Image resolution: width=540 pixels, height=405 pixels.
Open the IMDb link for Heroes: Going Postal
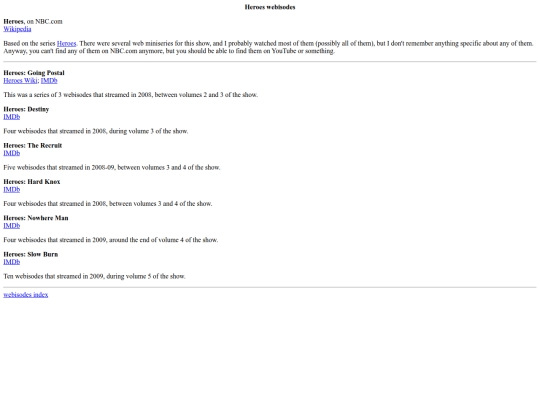[49, 81]
